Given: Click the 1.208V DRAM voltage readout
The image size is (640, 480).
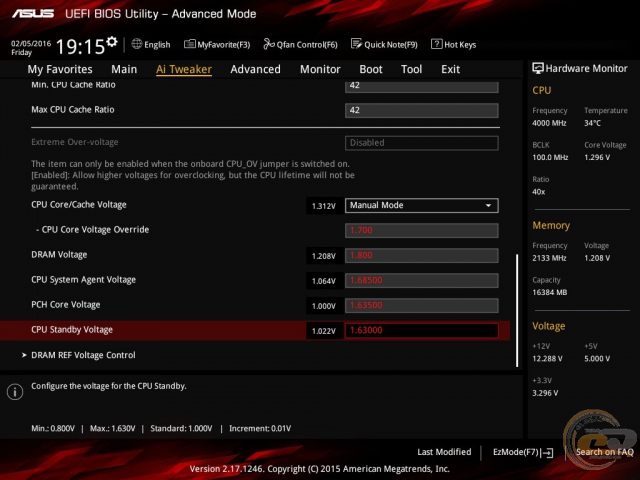Looking at the screenshot, I should tap(324, 256).
